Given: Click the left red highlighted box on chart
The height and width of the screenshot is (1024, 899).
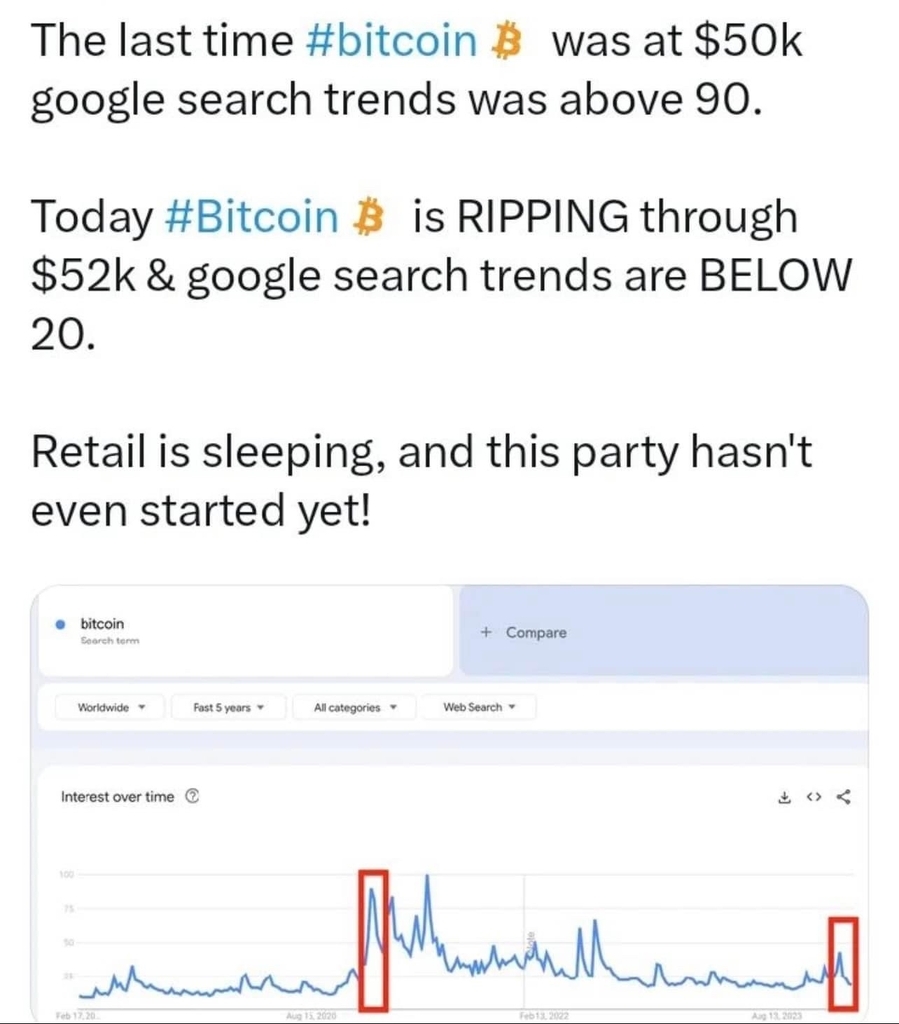Looking at the screenshot, I should tap(374, 940).
